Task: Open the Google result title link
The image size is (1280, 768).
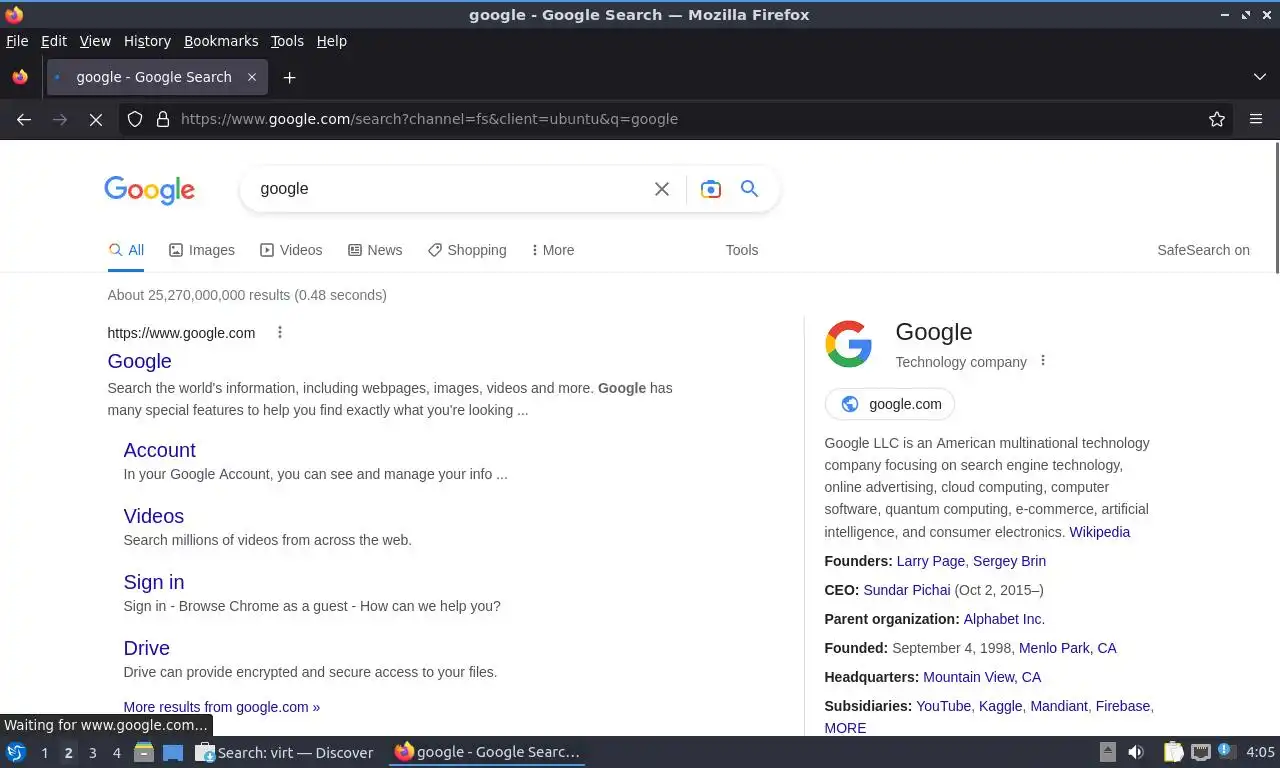Action: (x=139, y=361)
